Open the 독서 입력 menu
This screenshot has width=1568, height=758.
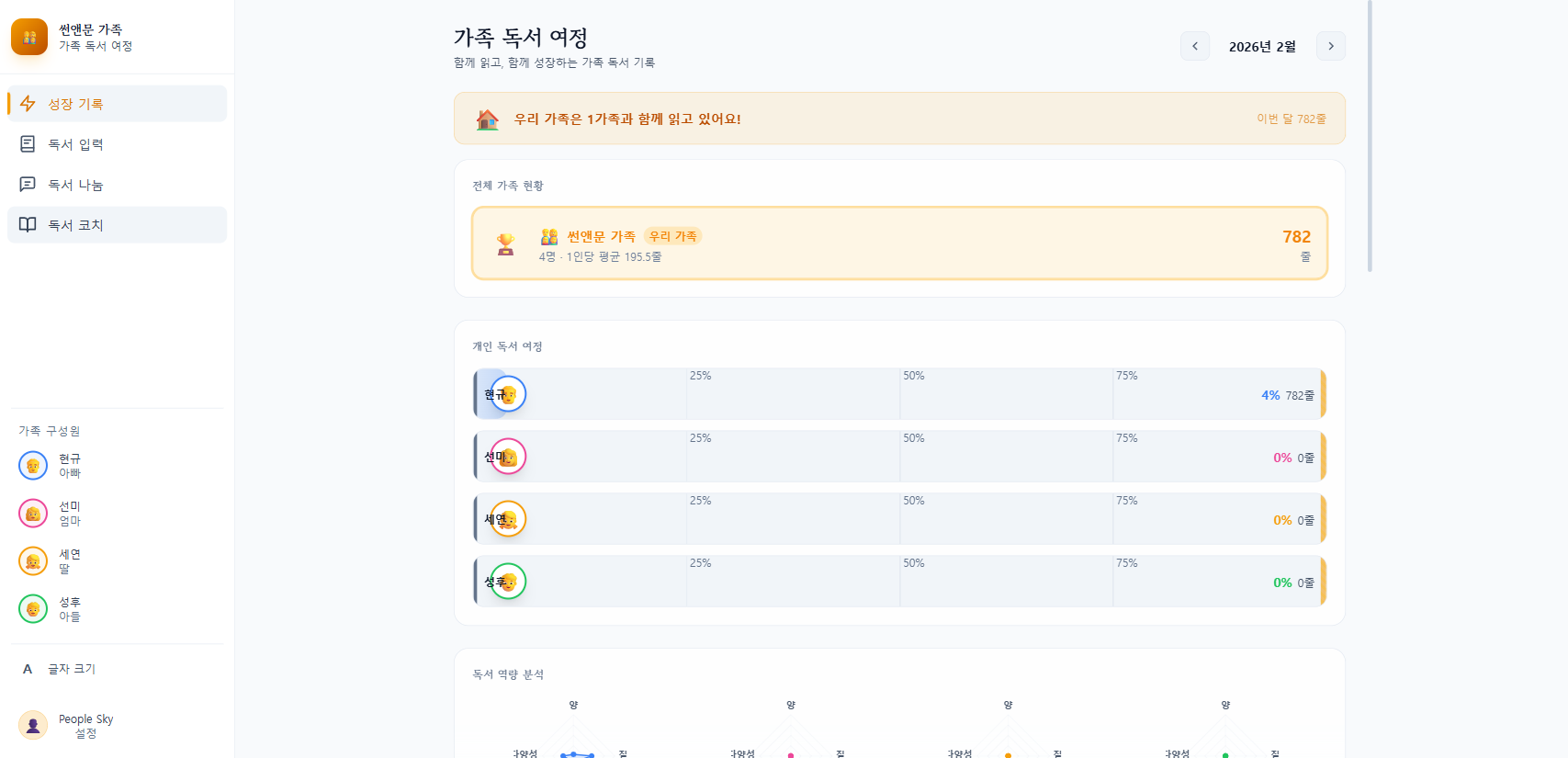pyautogui.click(x=75, y=144)
